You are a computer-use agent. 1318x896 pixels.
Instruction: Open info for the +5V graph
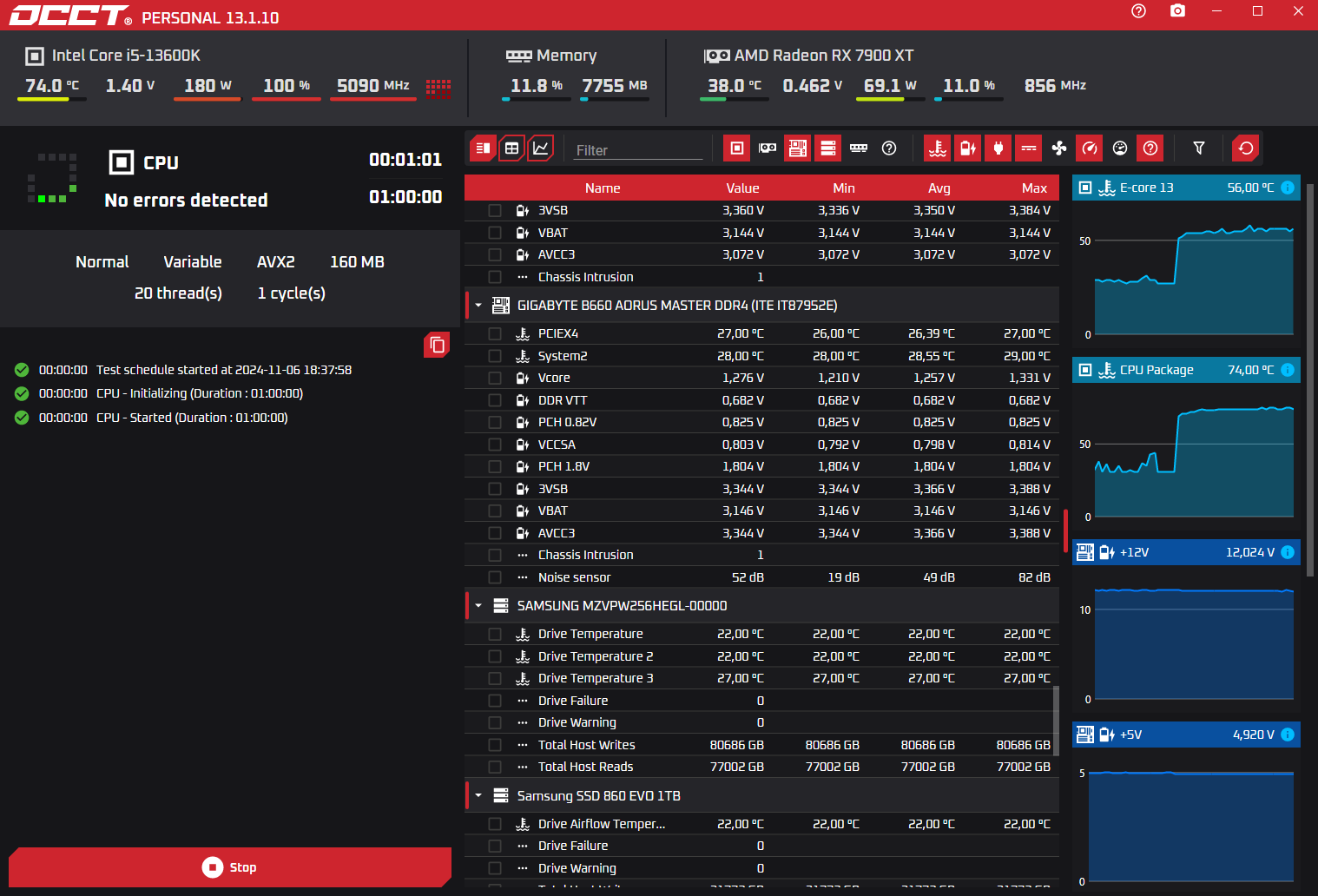[x=1288, y=735]
